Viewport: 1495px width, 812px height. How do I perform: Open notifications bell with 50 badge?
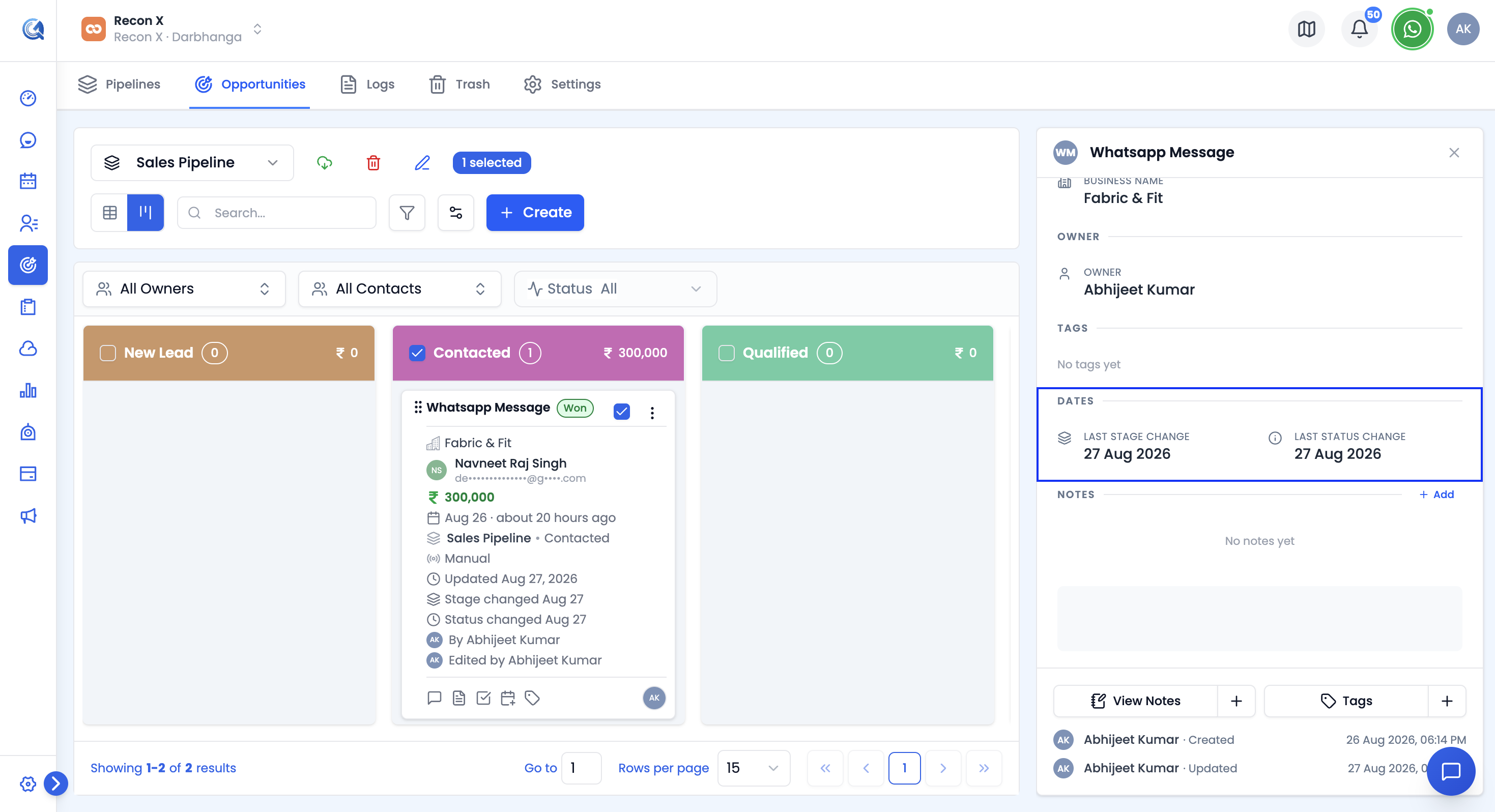1359,29
